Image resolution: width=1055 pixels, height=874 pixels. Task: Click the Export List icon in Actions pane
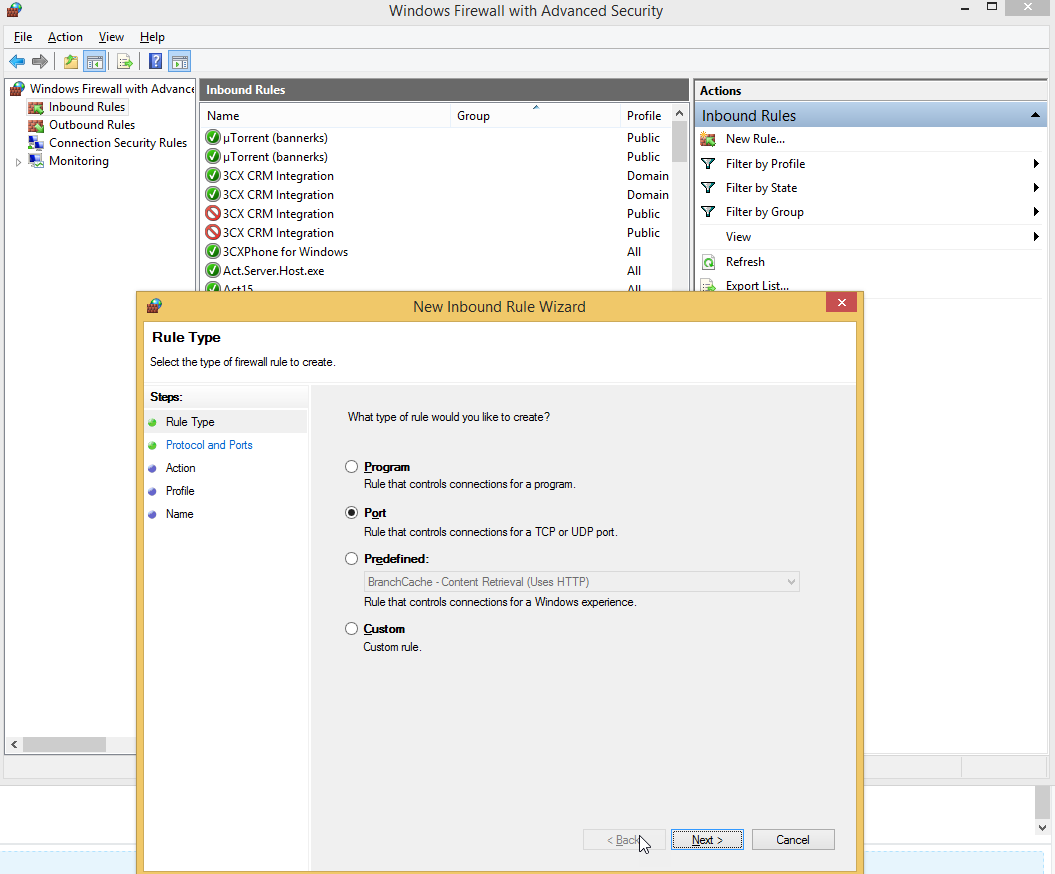click(x=708, y=286)
